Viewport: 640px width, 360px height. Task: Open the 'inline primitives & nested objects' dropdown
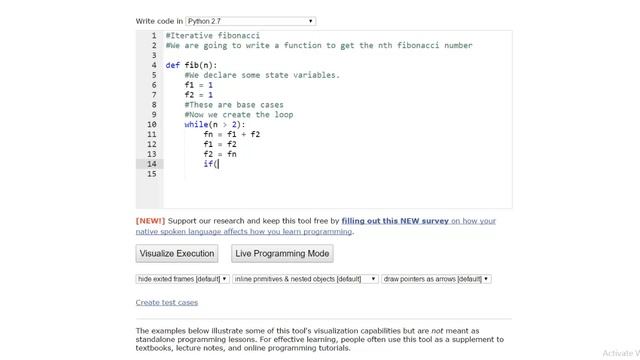click(x=305, y=279)
